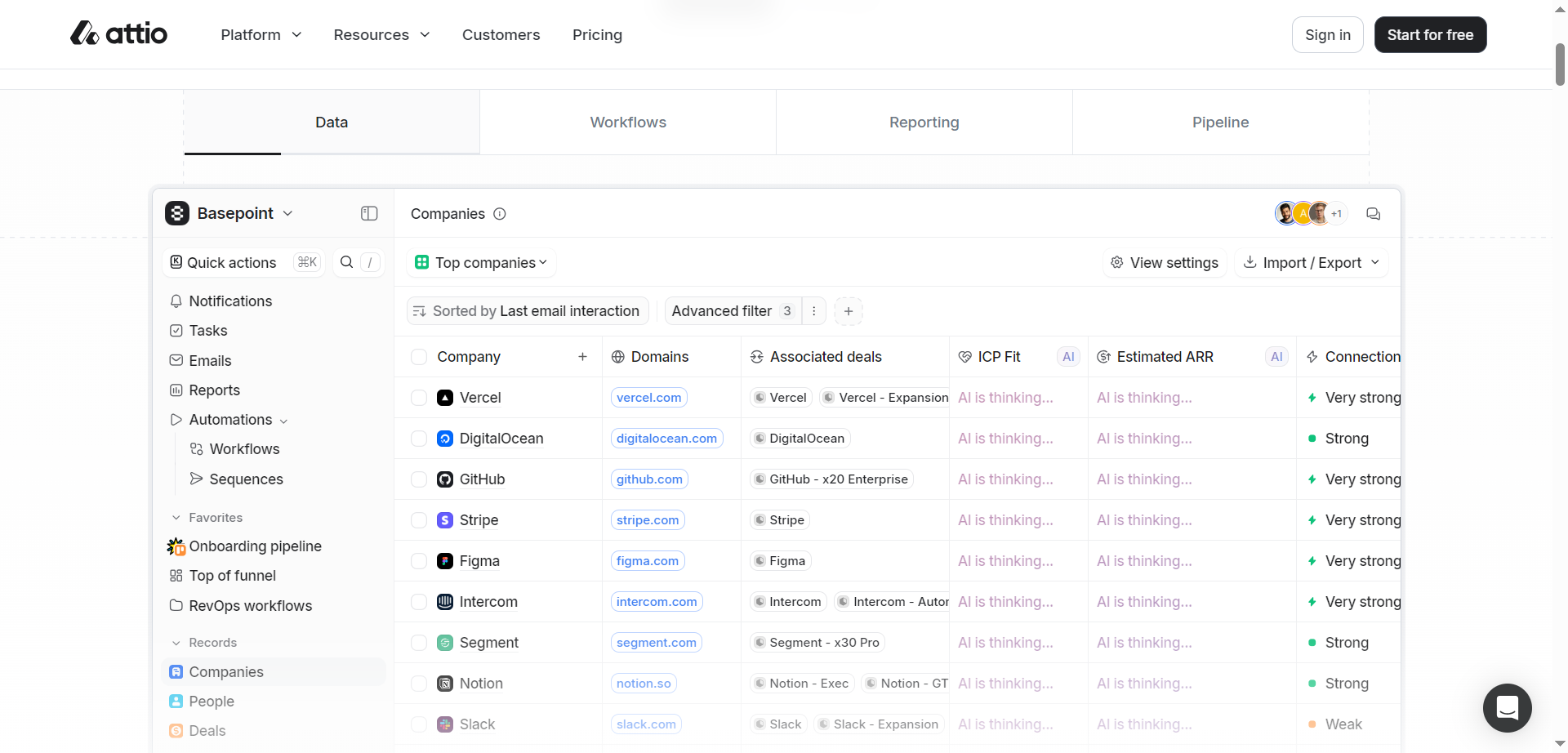This screenshot has height=753, width=1568.
Task: Click the Start for free button
Action: pos(1430,35)
